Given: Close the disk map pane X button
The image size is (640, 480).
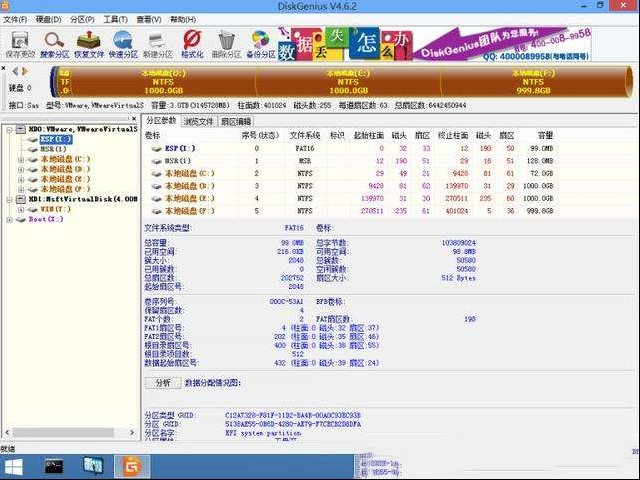Looking at the screenshot, I should [3, 68].
